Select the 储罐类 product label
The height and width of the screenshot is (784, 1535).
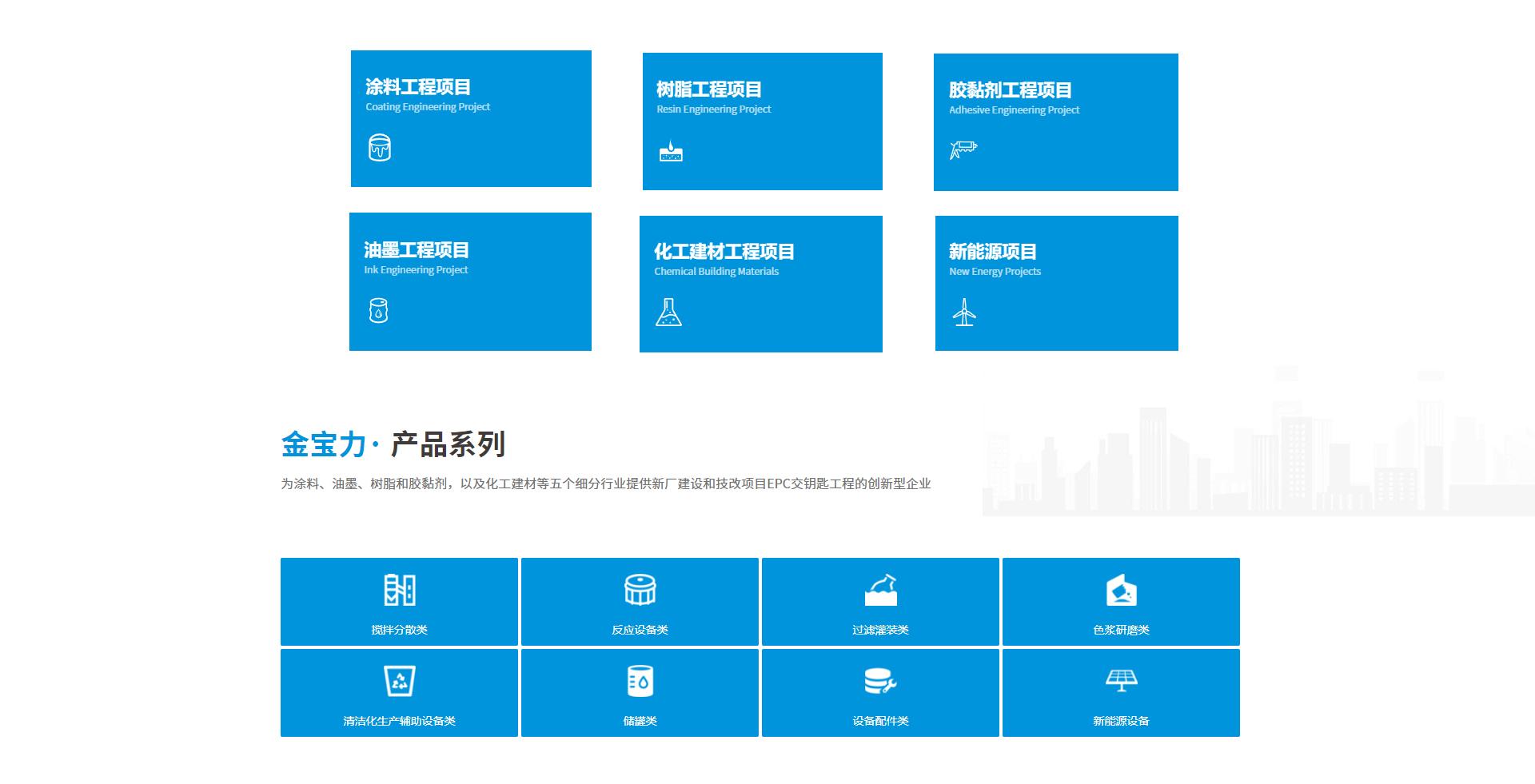[x=640, y=721]
